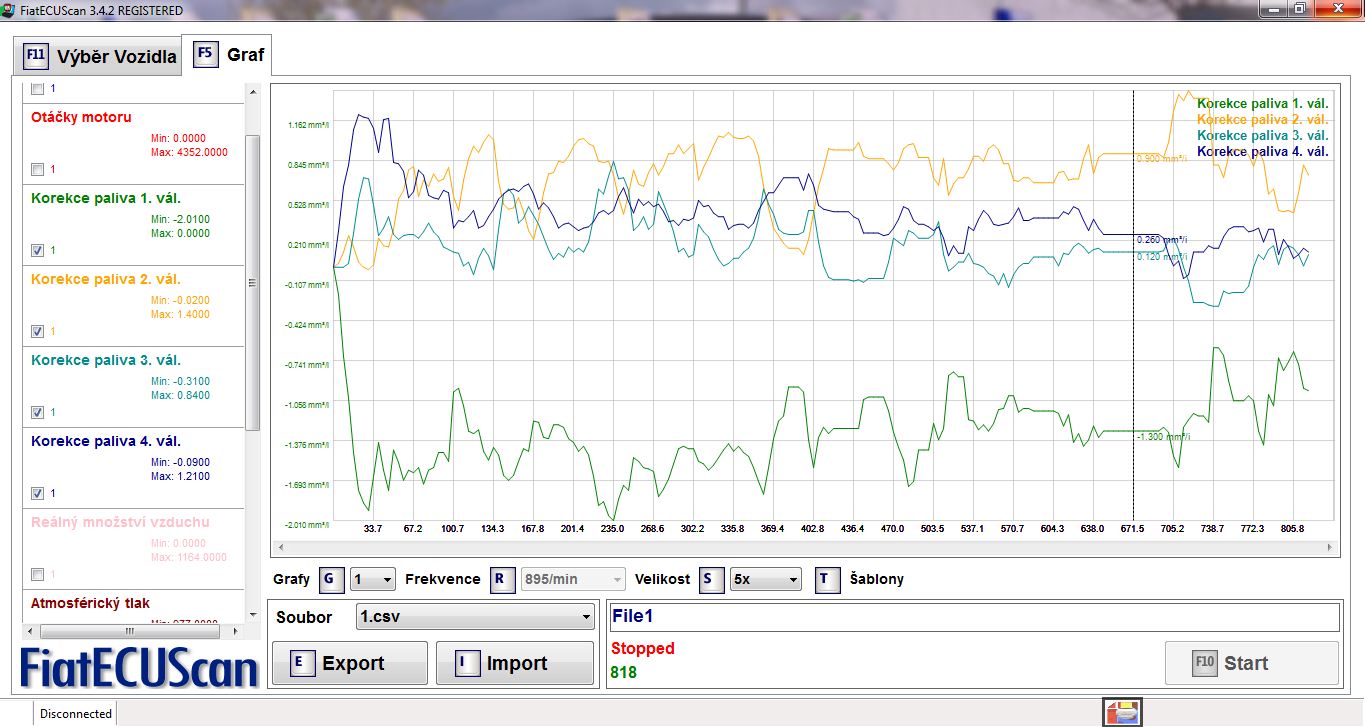The image size is (1365, 727).
Task: Click the printer icon in status bar
Action: click(1121, 713)
